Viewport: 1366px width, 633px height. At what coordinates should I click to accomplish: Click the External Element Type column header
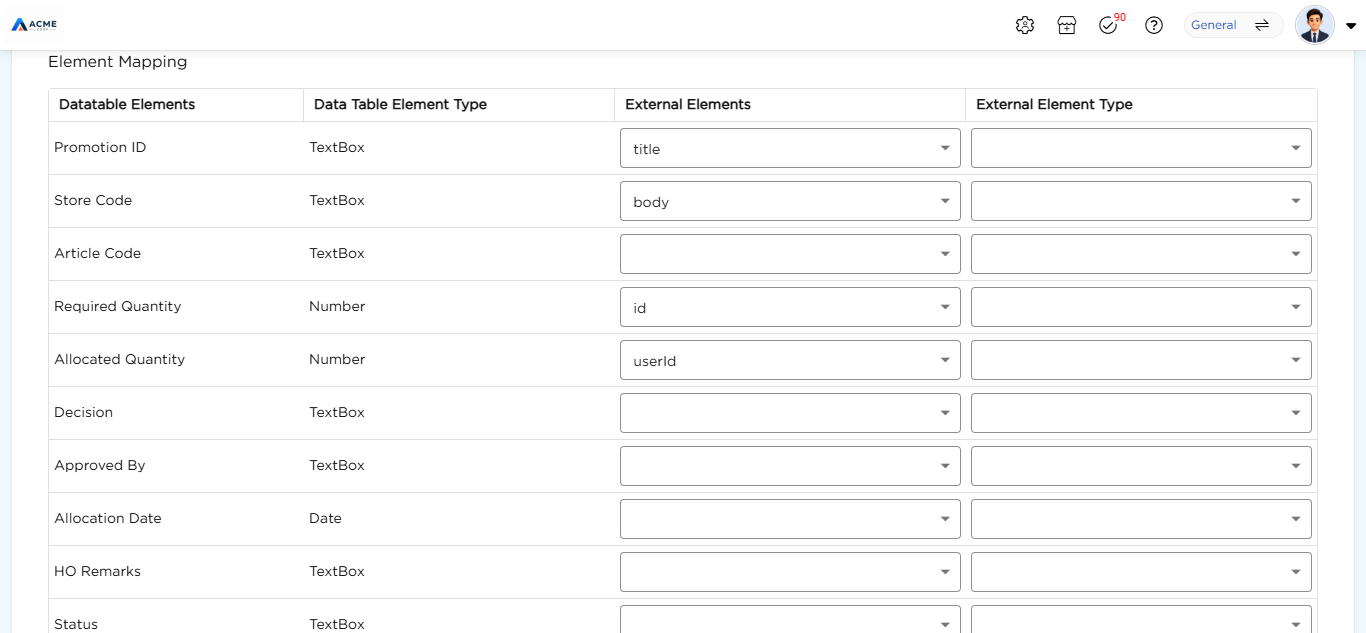point(1054,104)
